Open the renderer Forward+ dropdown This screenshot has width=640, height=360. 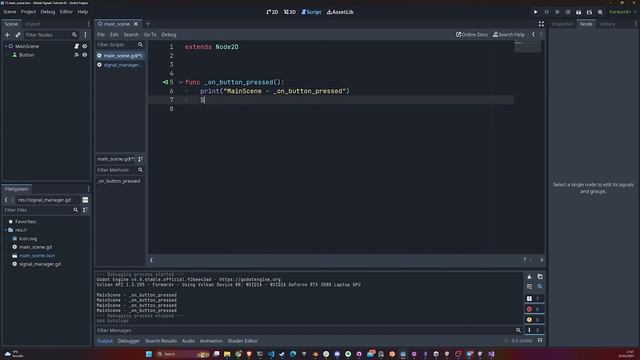point(622,12)
